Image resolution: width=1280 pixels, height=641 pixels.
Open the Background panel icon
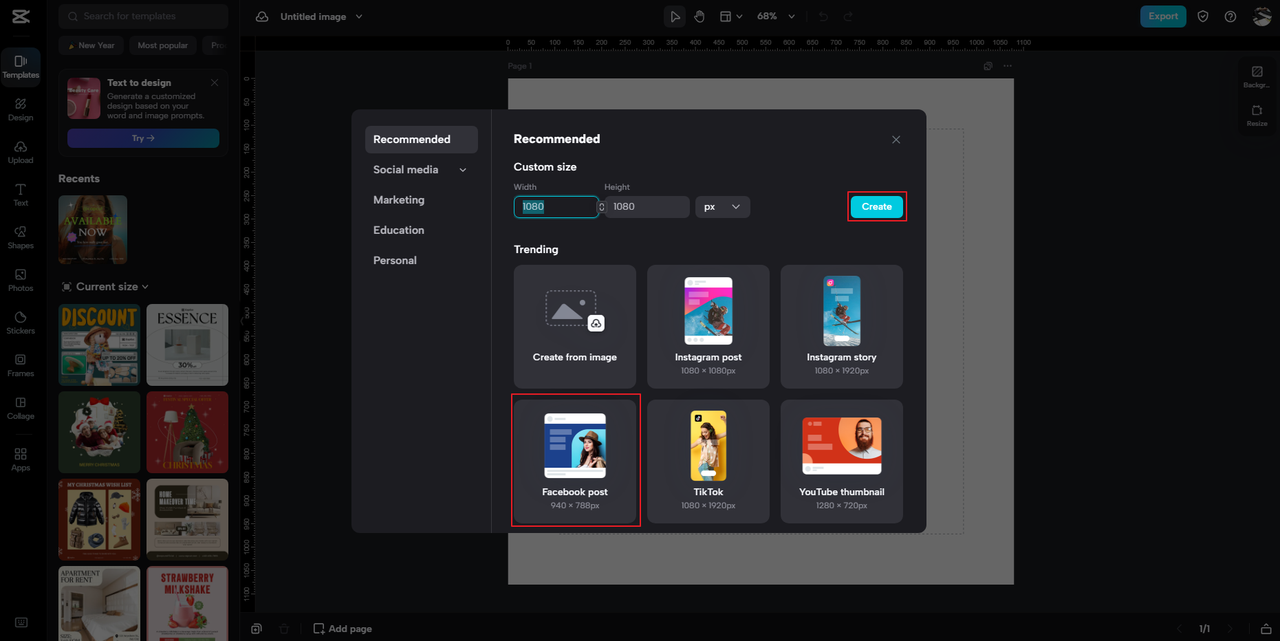tap(1257, 77)
